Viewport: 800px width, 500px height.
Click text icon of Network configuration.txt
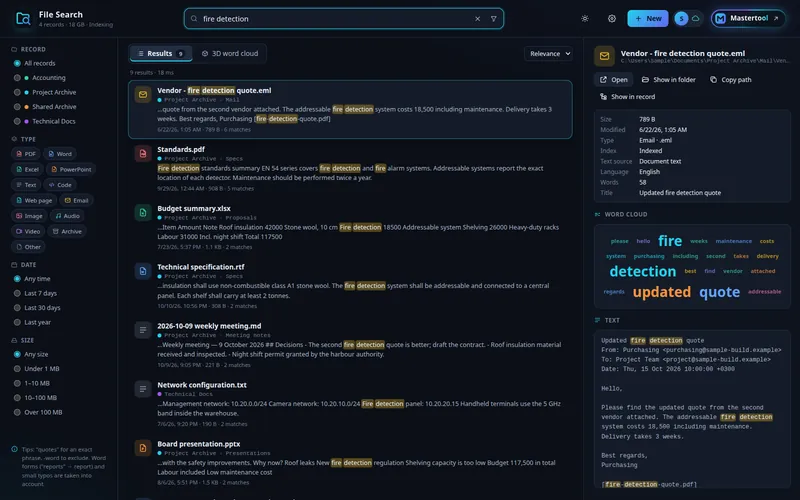click(143, 389)
